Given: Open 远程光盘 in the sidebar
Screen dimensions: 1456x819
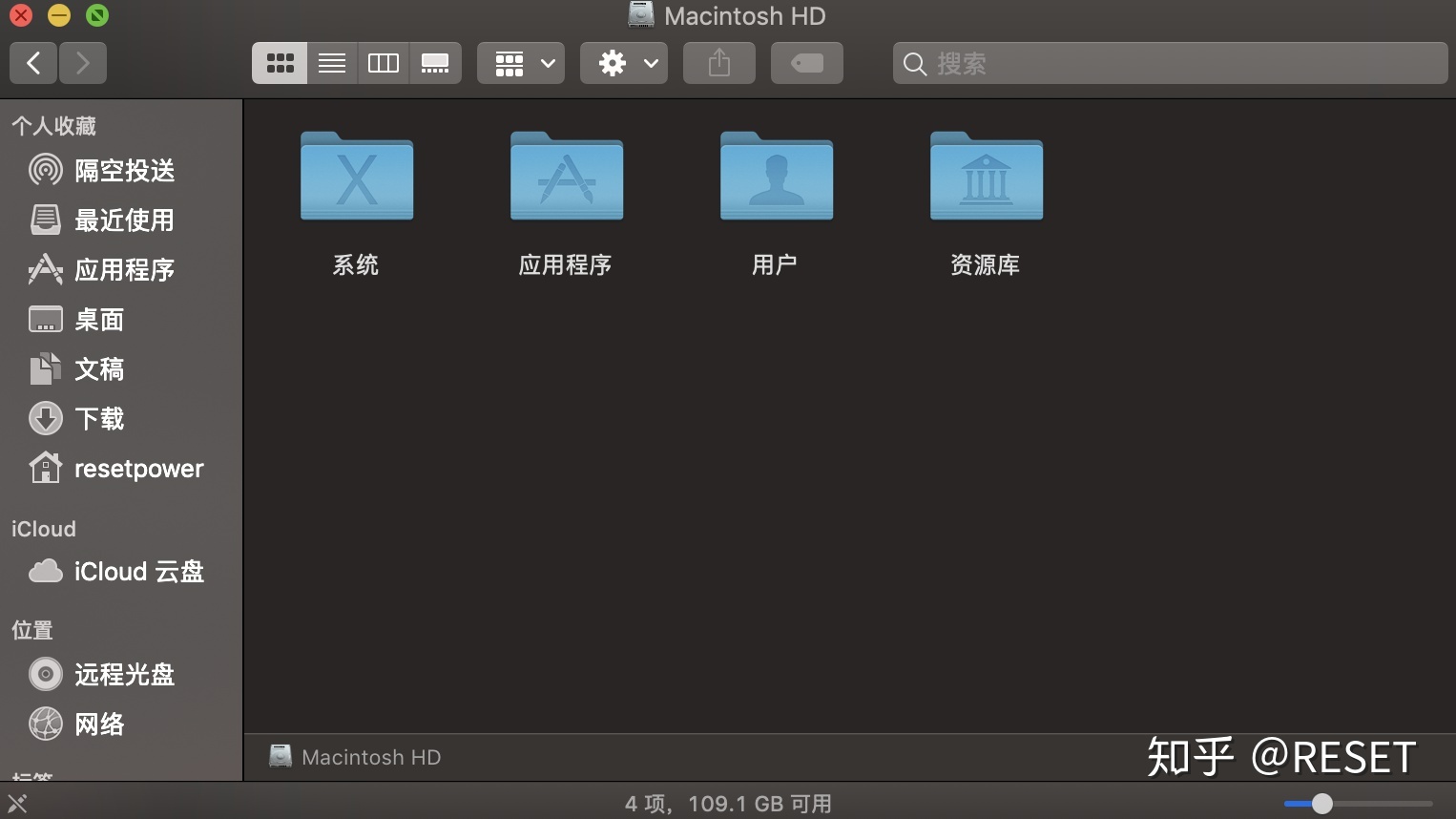Looking at the screenshot, I should 121,675.
